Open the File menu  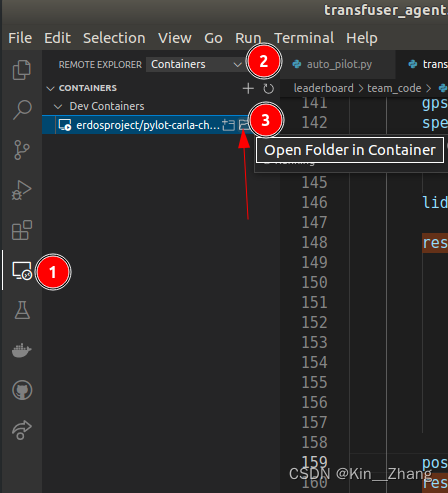(20, 38)
